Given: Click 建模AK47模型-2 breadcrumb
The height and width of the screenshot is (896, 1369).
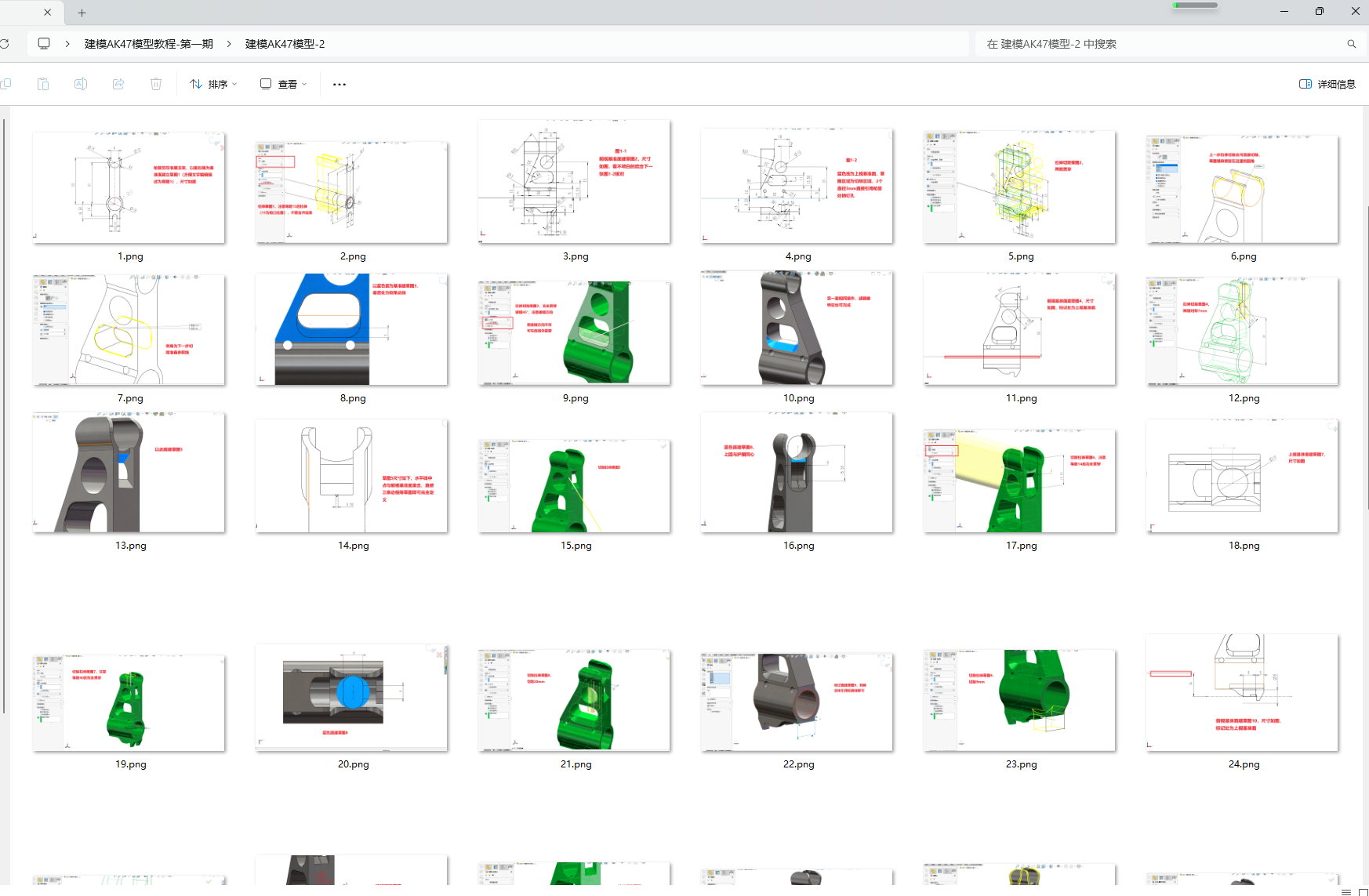Looking at the screenshot, I should point(285,44).
